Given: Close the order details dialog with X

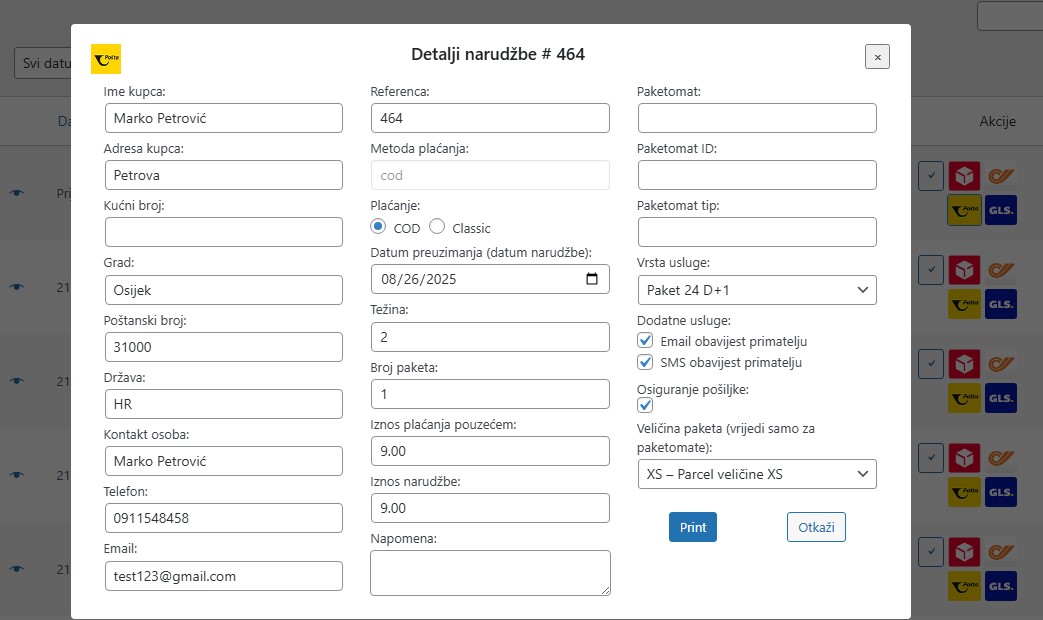Looking at the screenshot, I should (877, 57).
